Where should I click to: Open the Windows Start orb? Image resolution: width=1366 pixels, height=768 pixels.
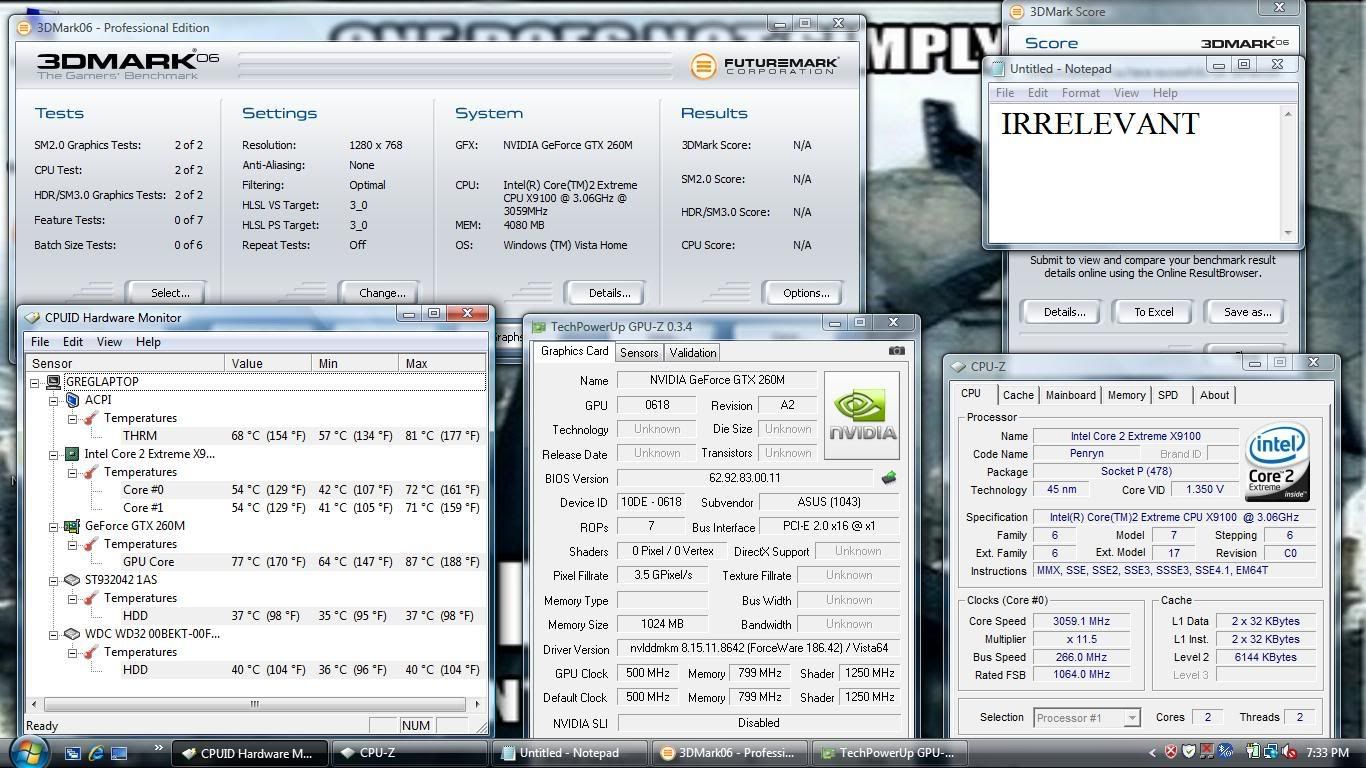[28, 751]
